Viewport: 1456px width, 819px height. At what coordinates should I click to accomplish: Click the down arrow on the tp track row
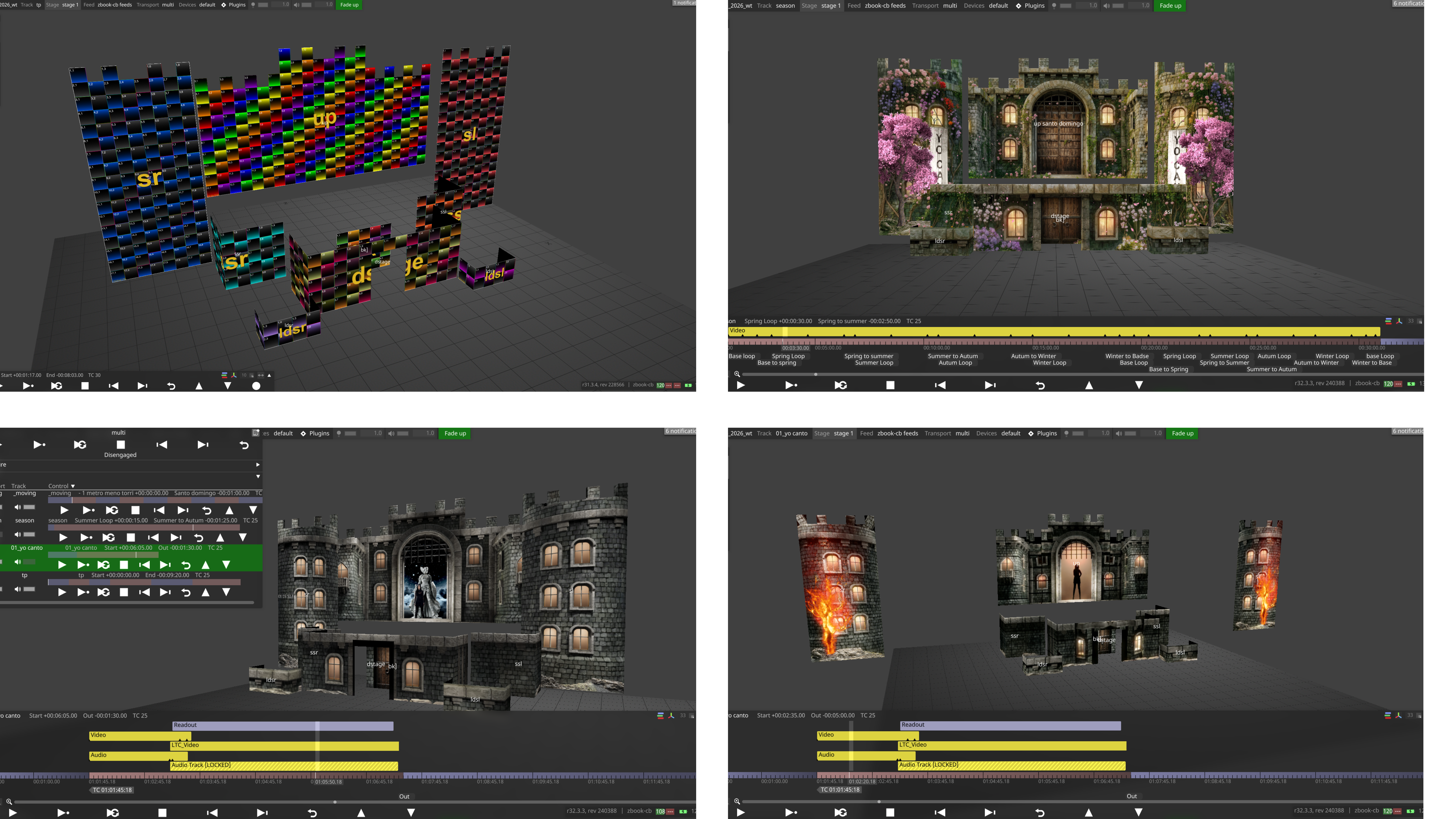[x=226, y=592]
